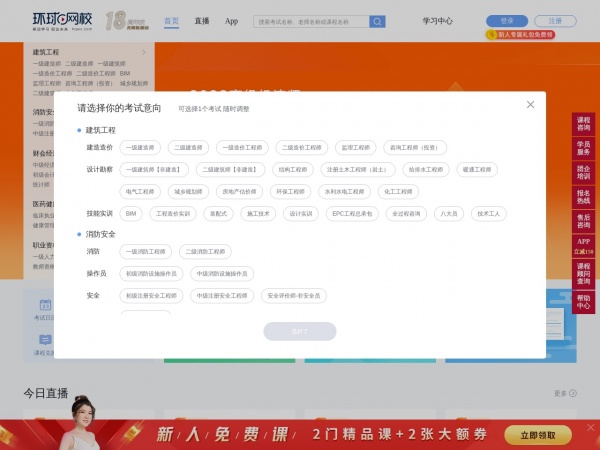Focus the exam name search field
Image resolution: width=600 pixels, height=450 pixels.
coord(311,21)
